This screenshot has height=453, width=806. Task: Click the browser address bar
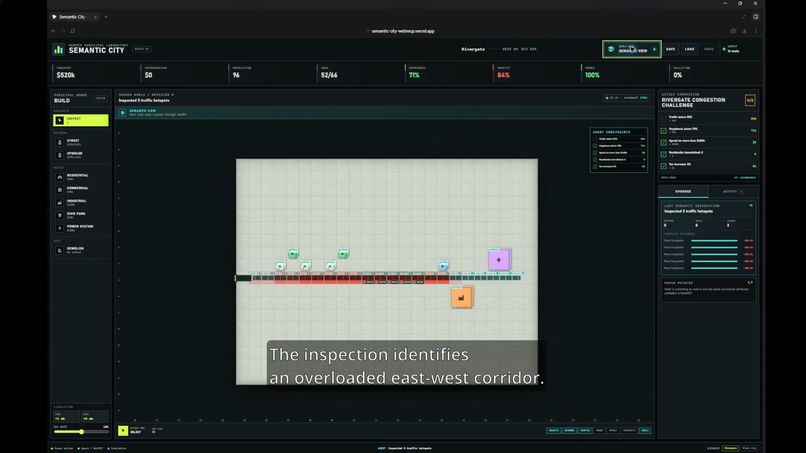pos(403,31)
